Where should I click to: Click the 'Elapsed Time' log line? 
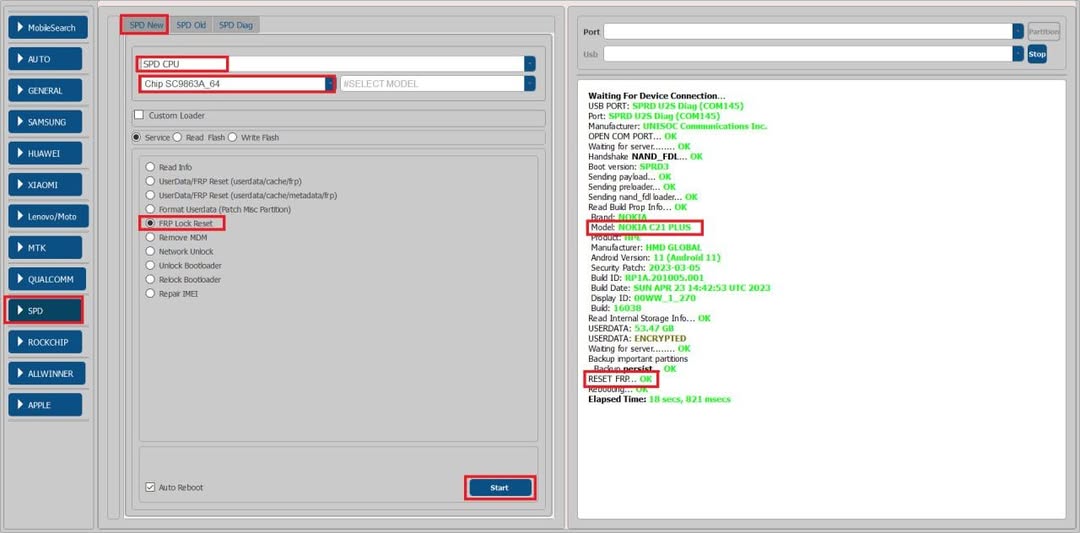tap(659, 399)
